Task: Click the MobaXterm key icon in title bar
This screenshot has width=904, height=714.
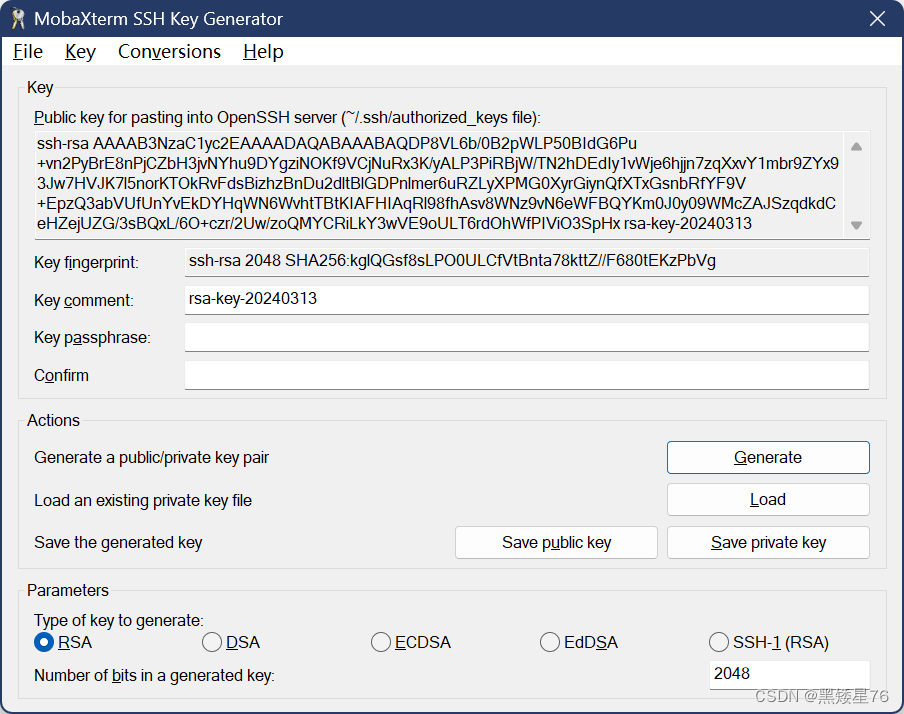Action: coord(18,19)
